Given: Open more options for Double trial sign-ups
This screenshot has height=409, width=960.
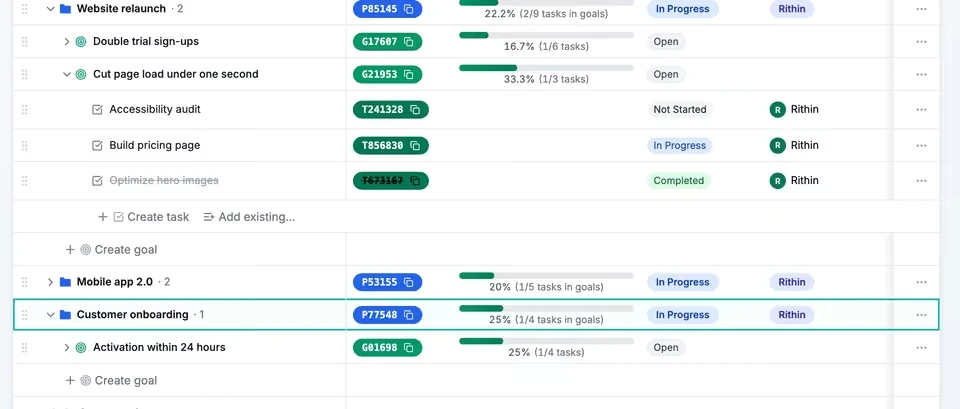Looking at the screenshot, I should pyautogui.click(x=921, y=42).
